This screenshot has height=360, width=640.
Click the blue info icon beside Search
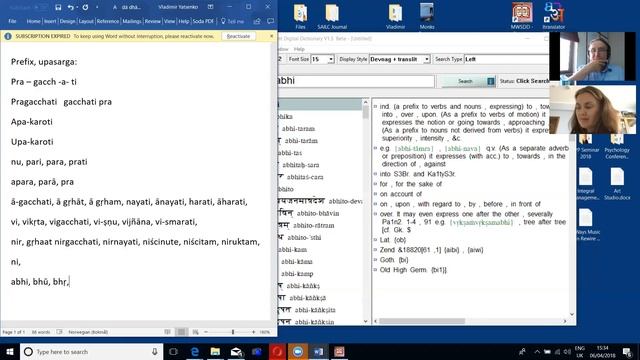tap(491, 81)
